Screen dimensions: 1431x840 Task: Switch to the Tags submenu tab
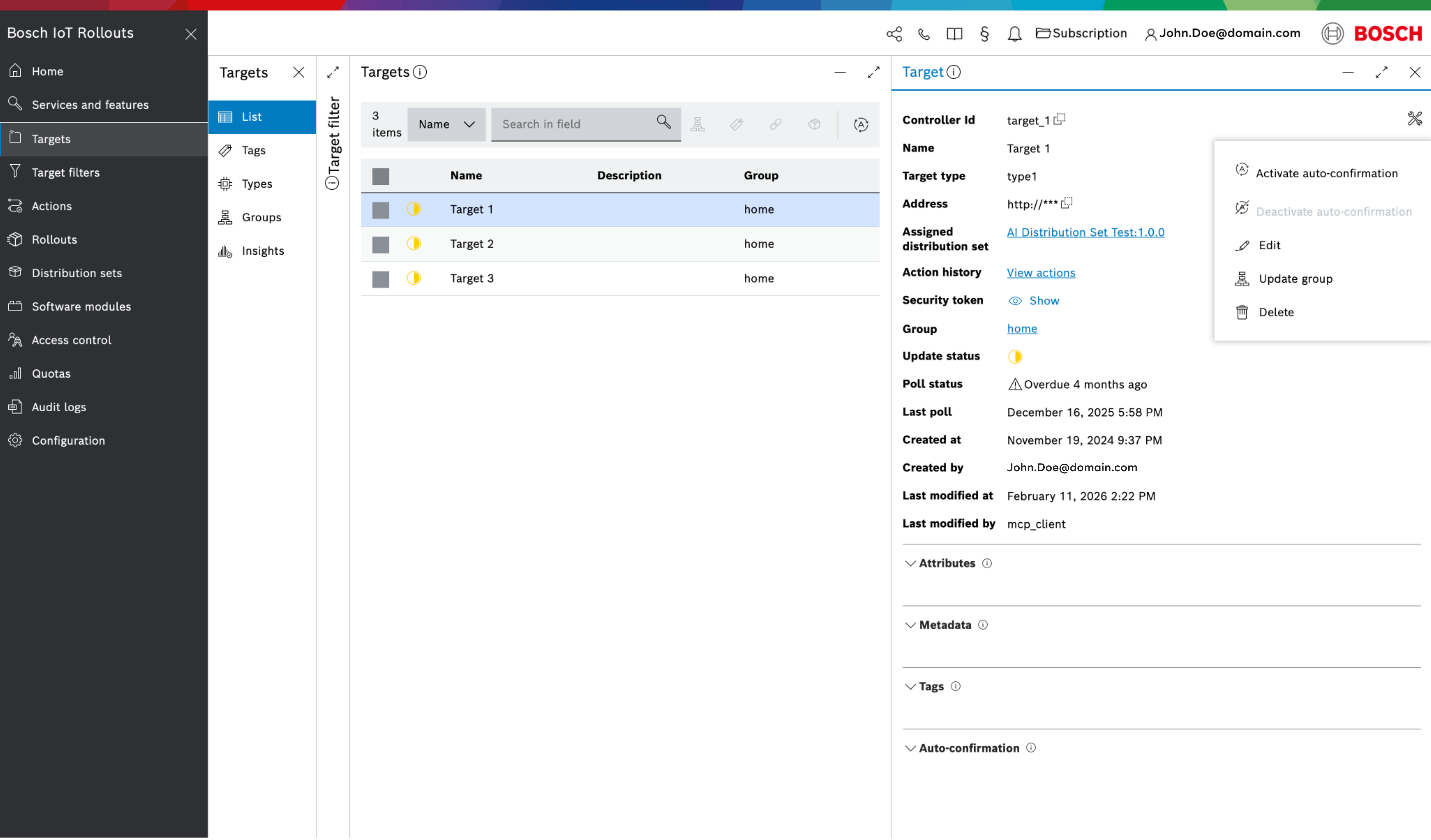(262, 151)
